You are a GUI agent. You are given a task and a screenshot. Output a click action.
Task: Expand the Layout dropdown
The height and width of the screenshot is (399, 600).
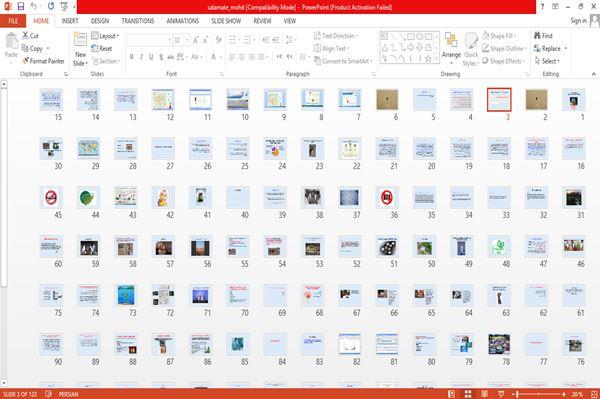[x=105, y=36]
